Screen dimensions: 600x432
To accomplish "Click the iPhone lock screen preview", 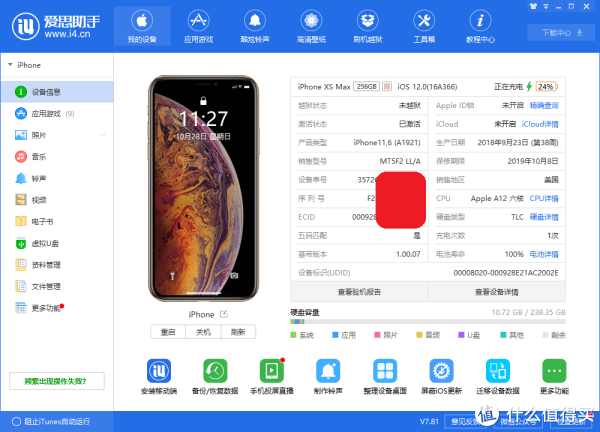I will click(204, 188).
